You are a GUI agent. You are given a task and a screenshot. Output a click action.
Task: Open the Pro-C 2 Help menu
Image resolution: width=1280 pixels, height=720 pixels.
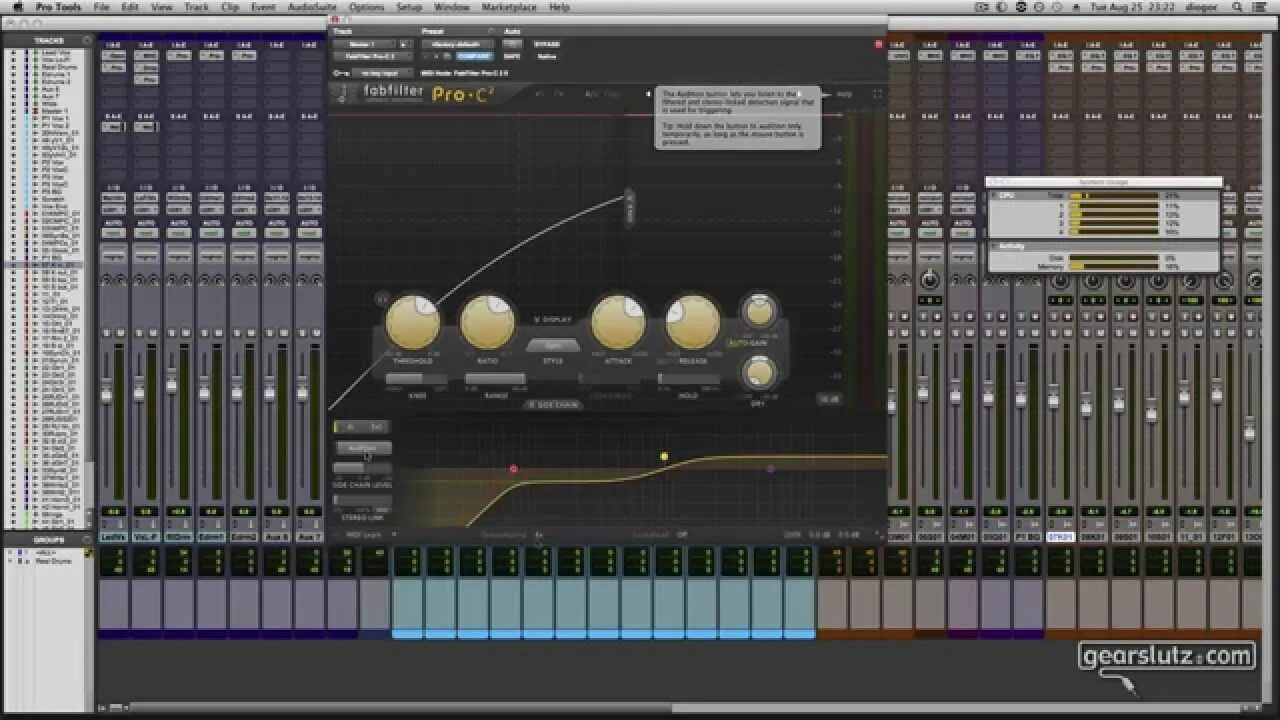[x=845, y=94]
